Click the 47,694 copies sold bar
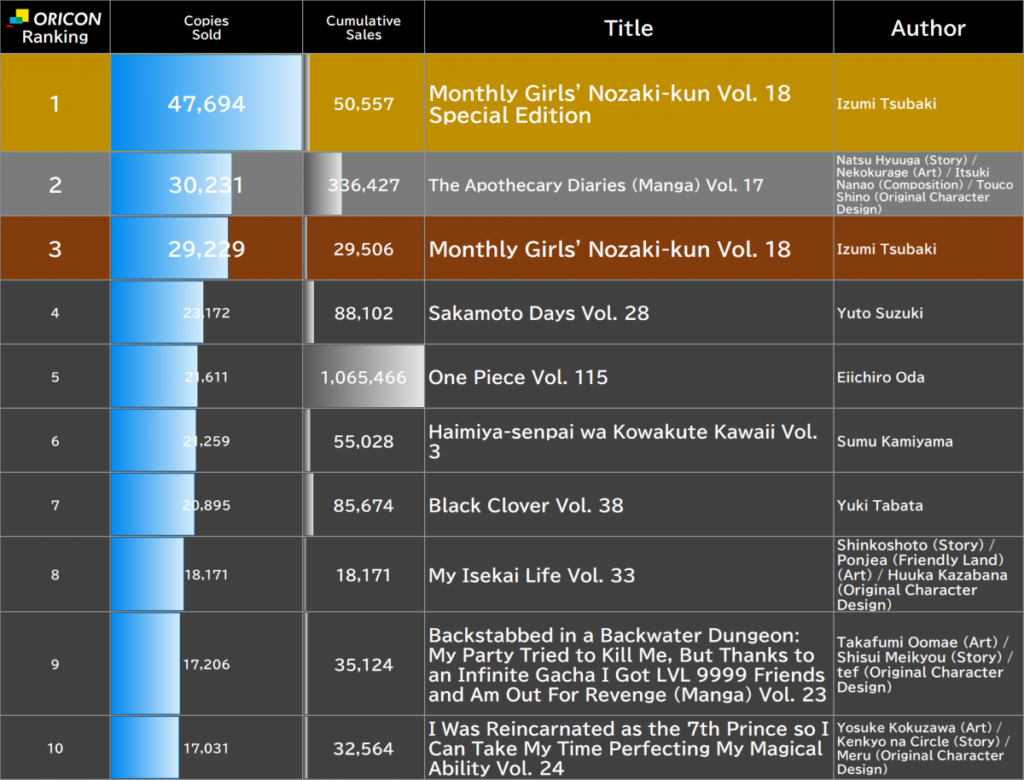1024x780 pixels. pyautogui.click(x=206, y=103)
